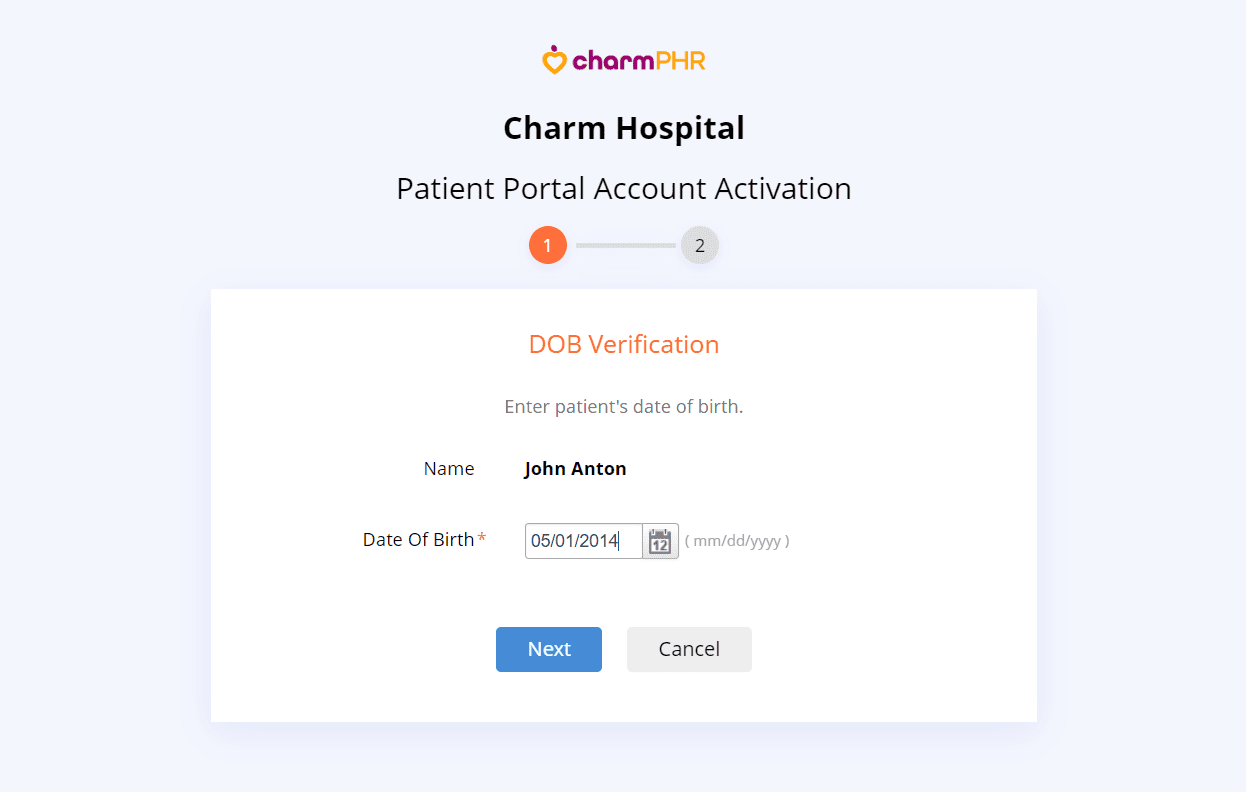Click the progress bar between steps

(624, 244)
